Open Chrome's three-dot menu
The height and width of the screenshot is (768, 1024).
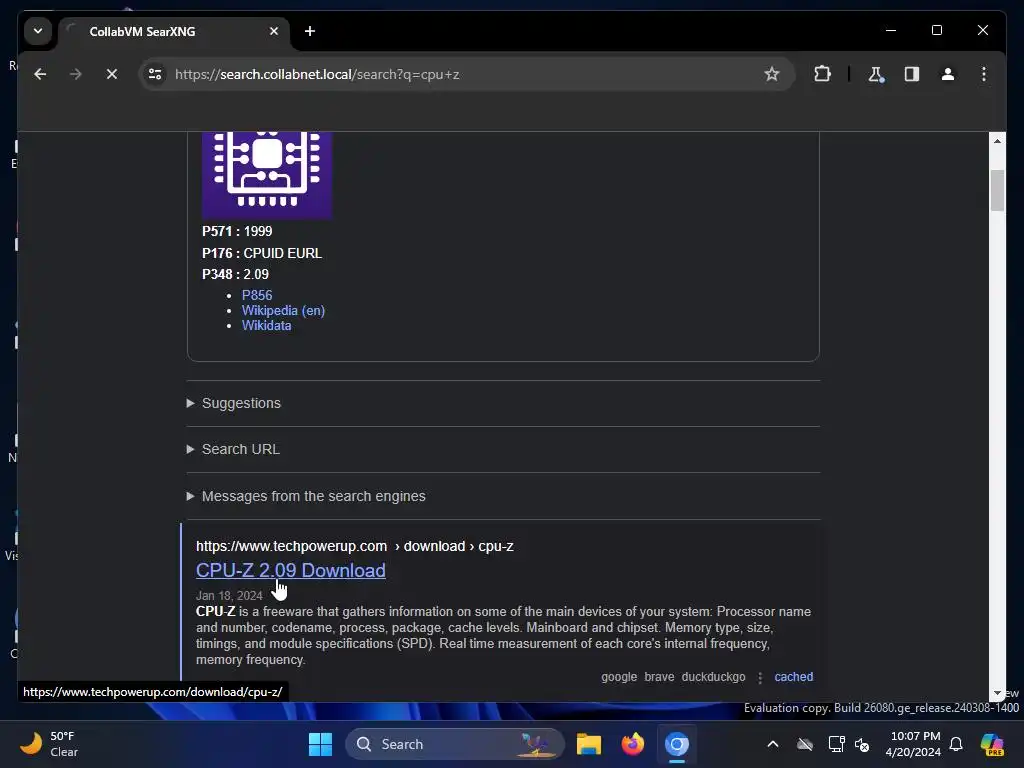984,74
